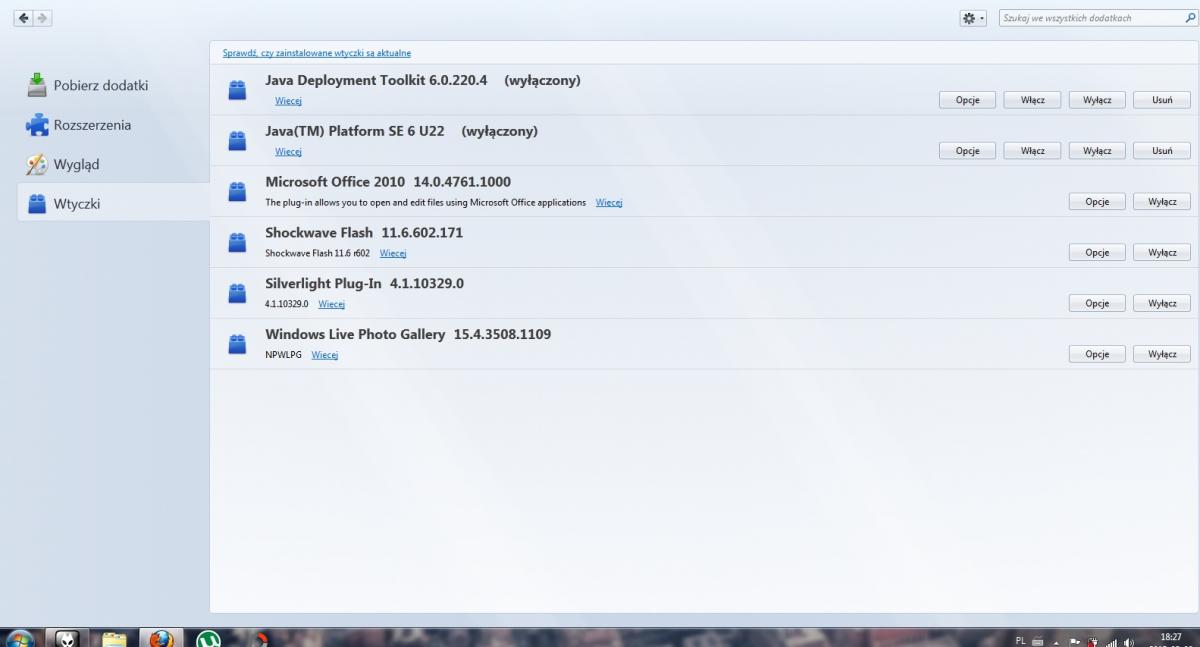
Task: Expand Więcej details for Silverlight Plug-In
Action: [331, 304]
